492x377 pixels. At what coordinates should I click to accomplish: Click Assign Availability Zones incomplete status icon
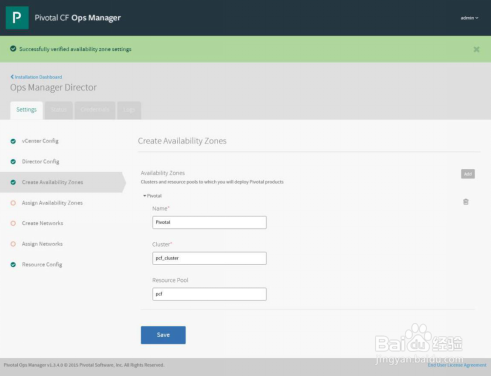13,203
